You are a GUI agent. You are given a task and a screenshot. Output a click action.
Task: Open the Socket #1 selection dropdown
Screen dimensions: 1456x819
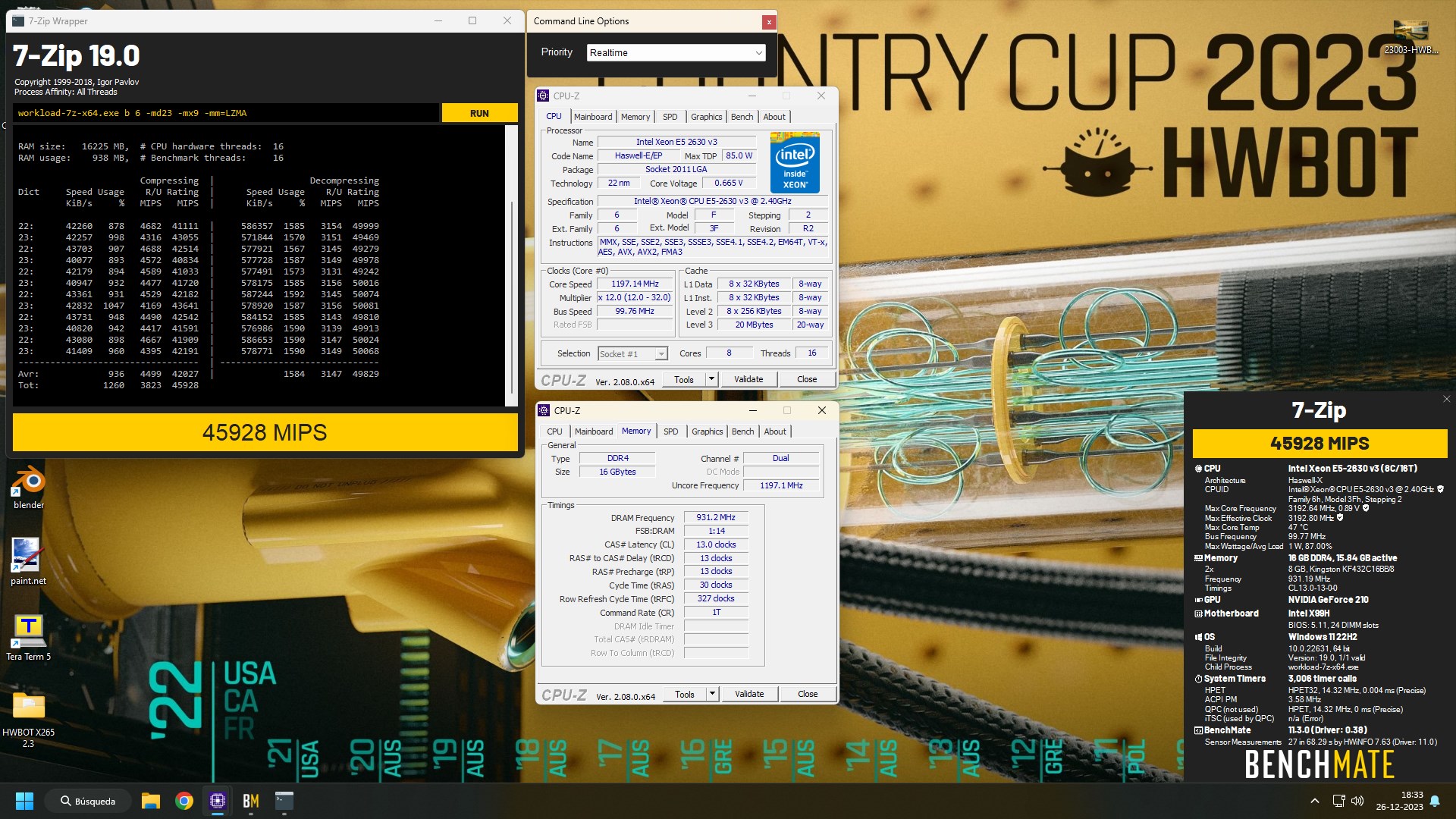[x=632, y=353]
